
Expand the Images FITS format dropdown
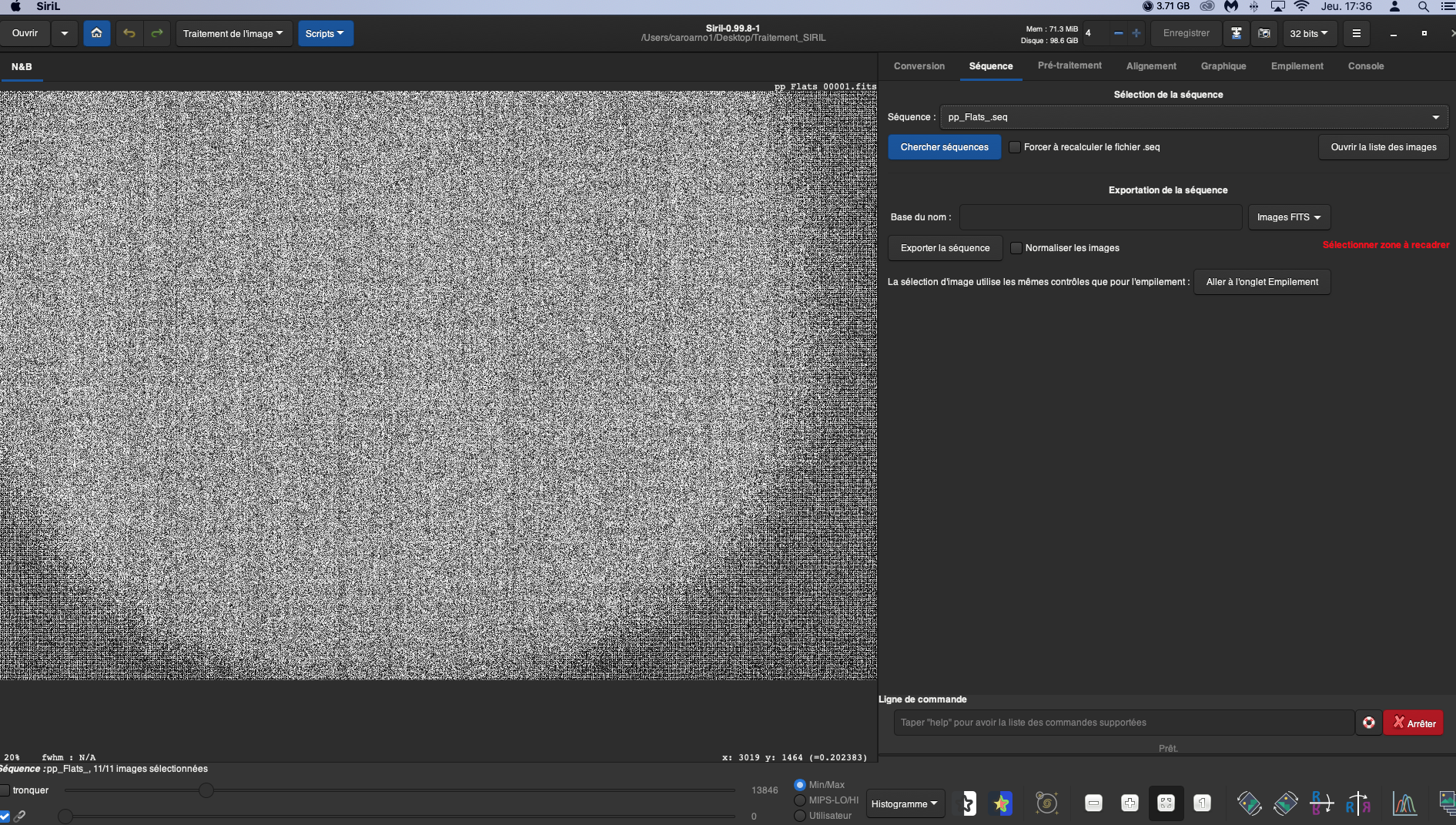pyautogui.click(x=1288, y=217)
